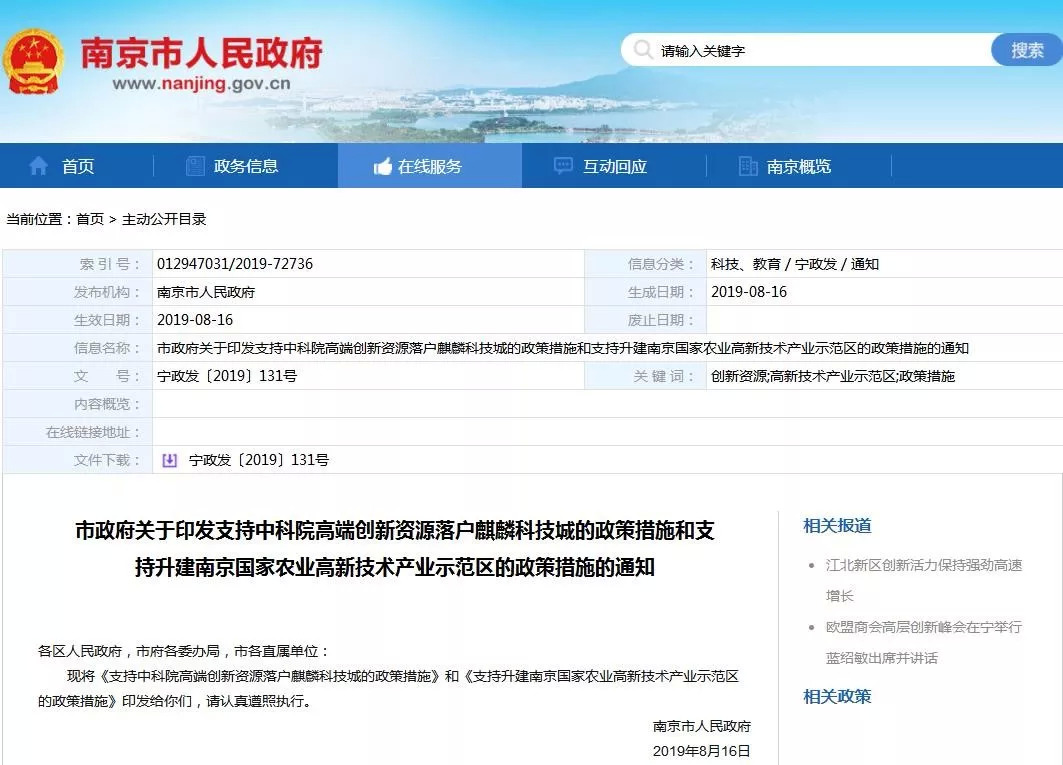Image resolution: width=1063 pixels, height=765 pixels.
Task: Click the www.nanjing.gov.cn site address
Action: click(x=201, y=84)
